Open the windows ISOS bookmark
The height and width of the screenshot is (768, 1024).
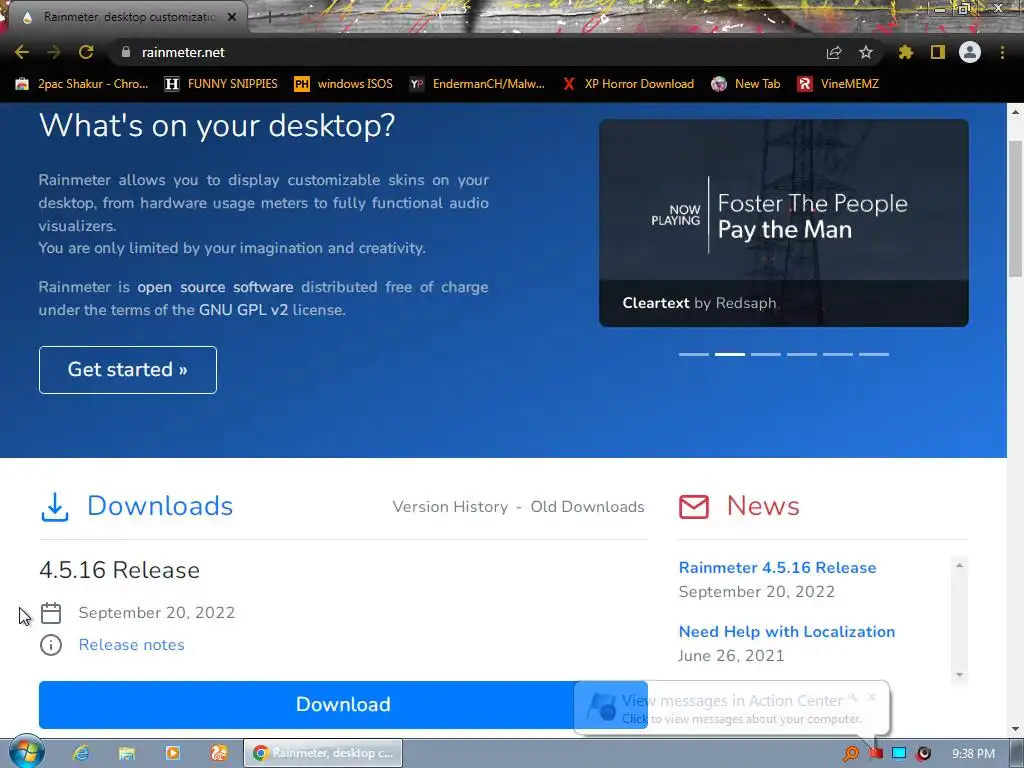[x=344, y=84]
